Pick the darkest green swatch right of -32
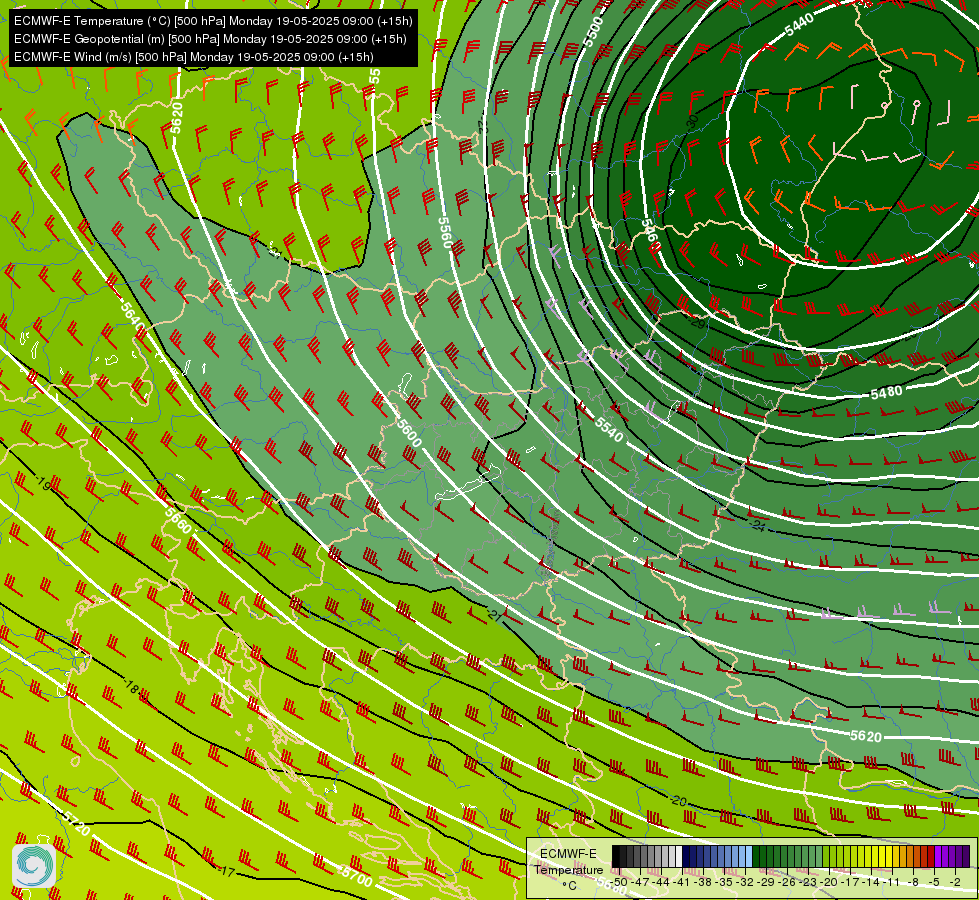 (756, 856)
